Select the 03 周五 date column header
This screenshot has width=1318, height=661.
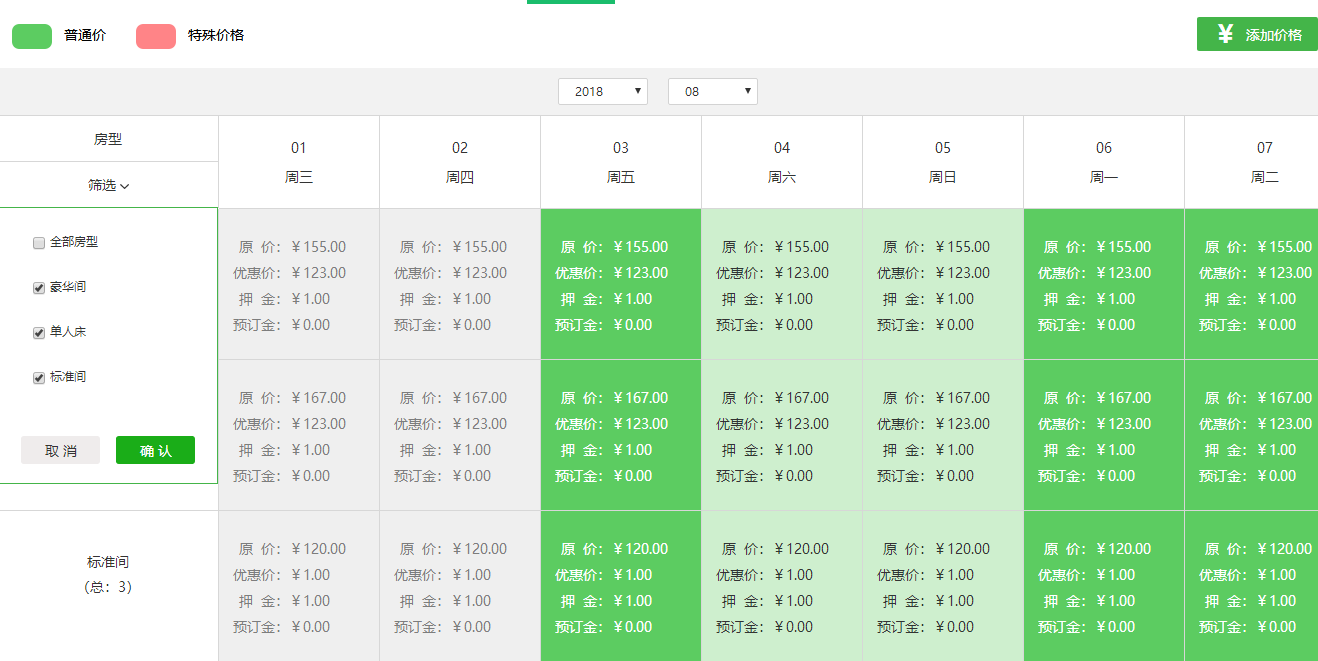click(621, 162)
